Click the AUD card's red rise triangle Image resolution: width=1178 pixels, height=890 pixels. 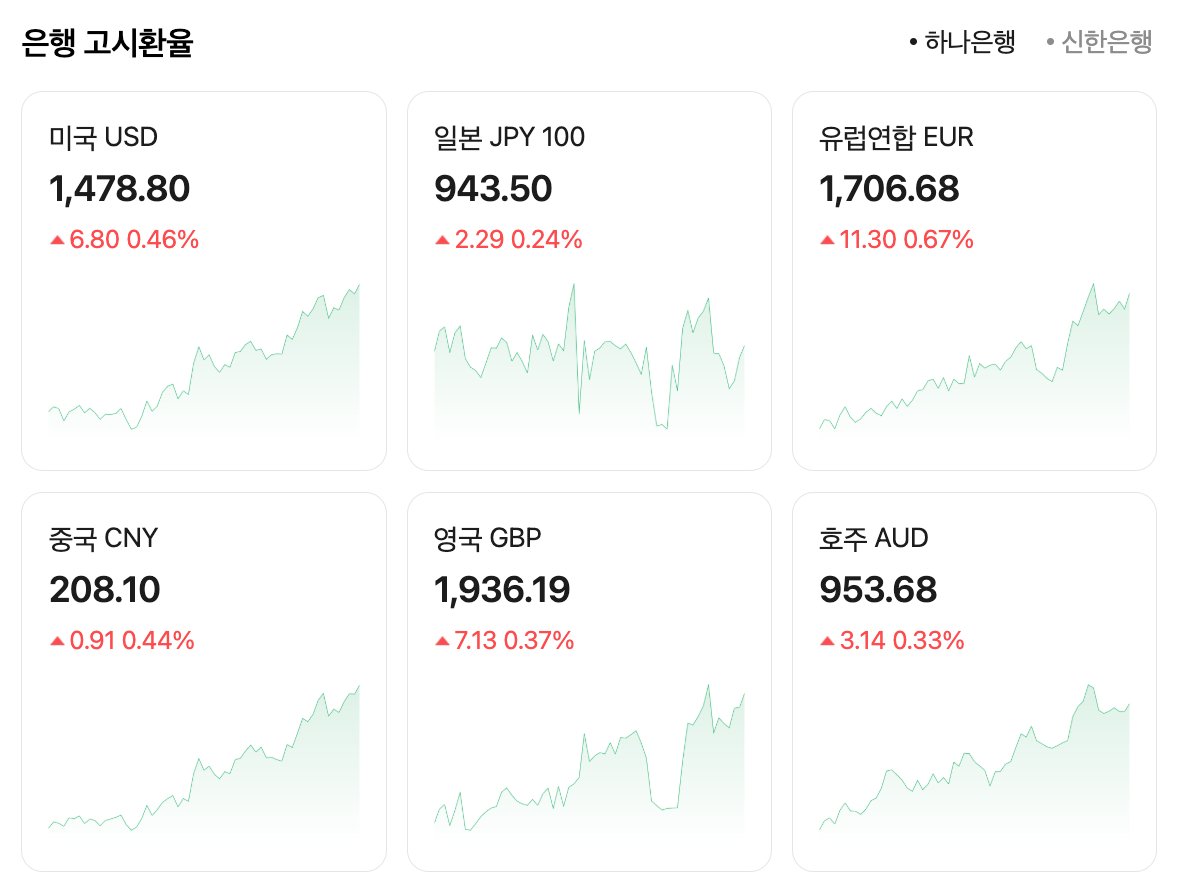(x=827, y=641)
